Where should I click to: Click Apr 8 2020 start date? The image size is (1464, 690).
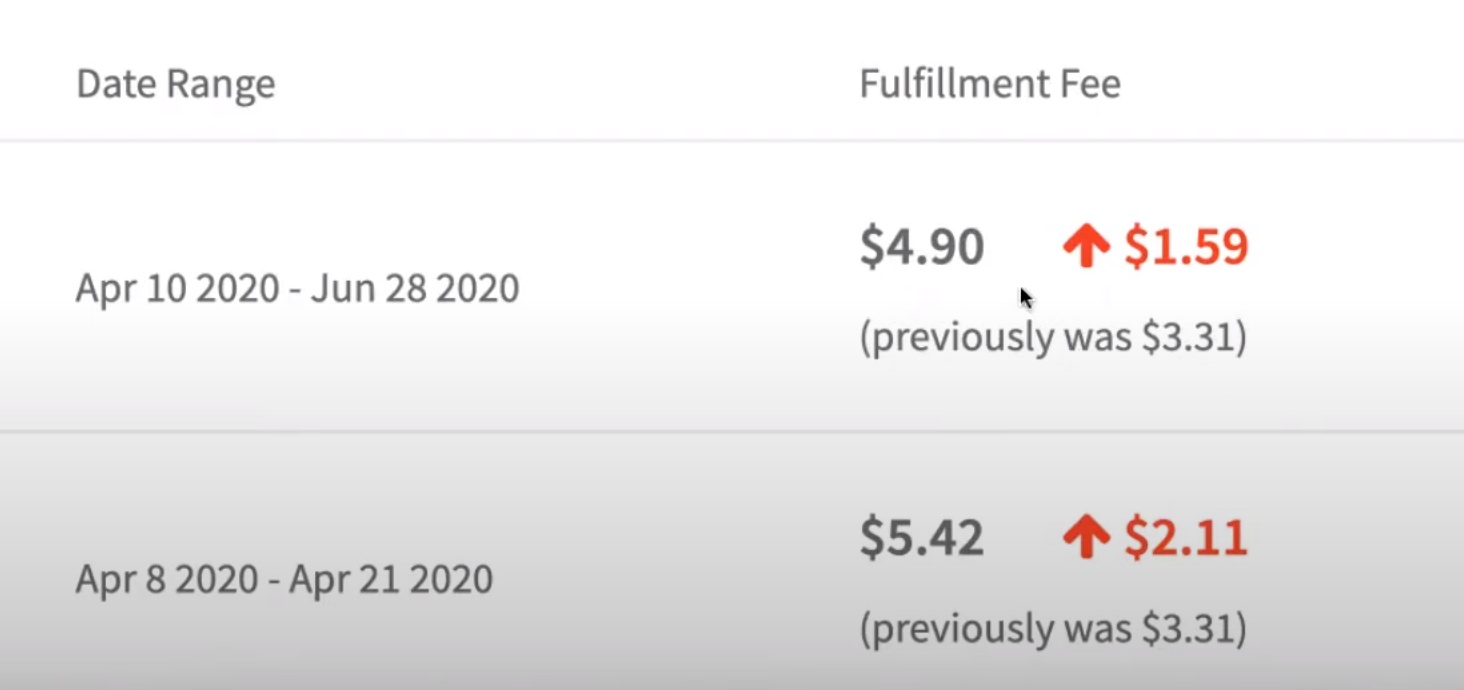tap(167, 579)
